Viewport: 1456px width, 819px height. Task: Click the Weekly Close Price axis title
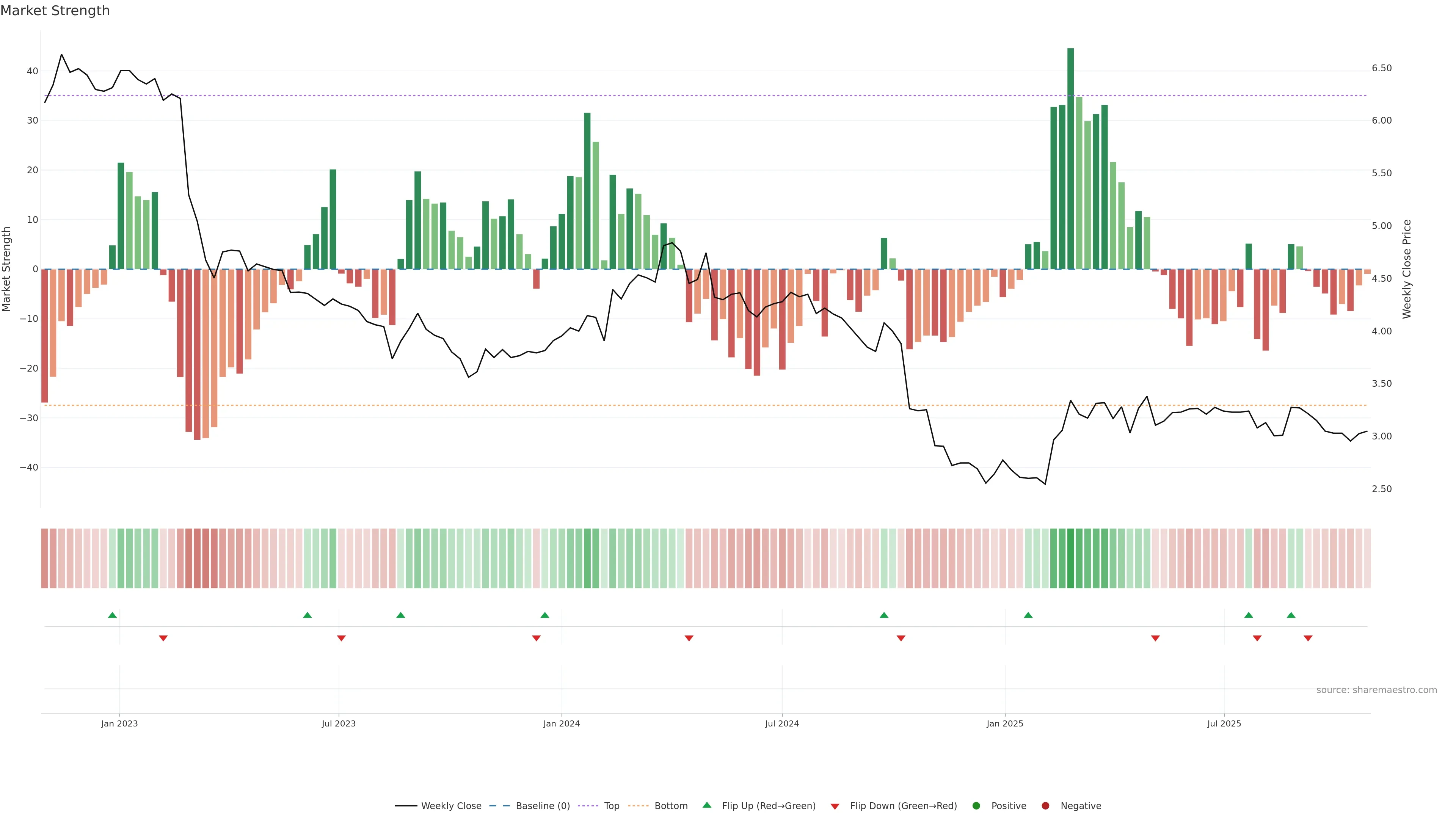[1407, 269]
